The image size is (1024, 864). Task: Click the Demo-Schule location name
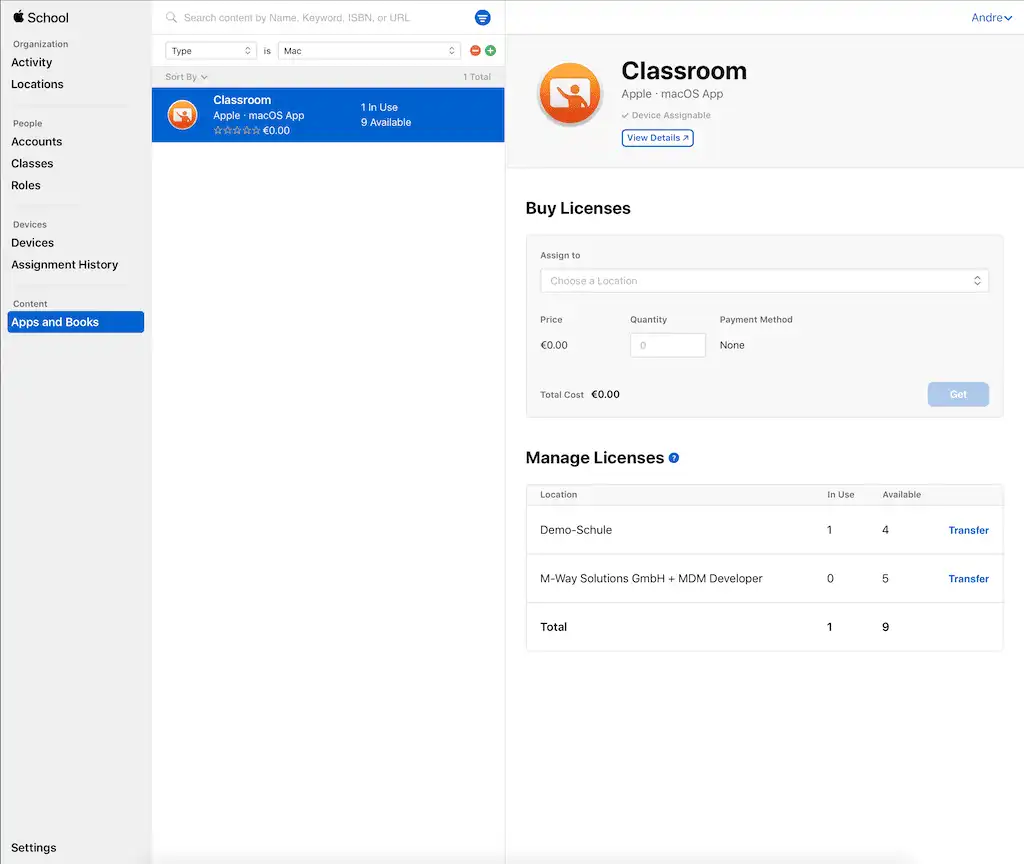click(576, 530)
